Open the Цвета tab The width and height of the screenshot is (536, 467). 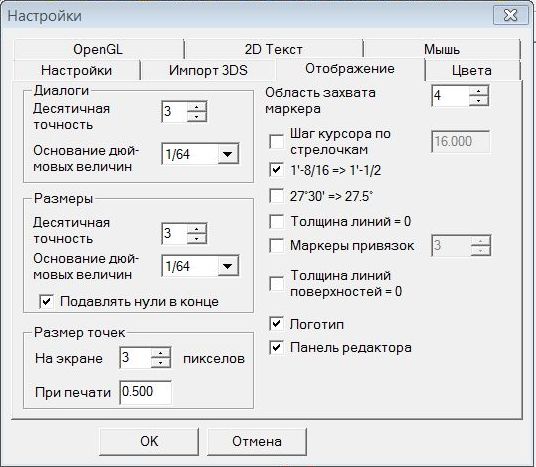click(472, 70)
